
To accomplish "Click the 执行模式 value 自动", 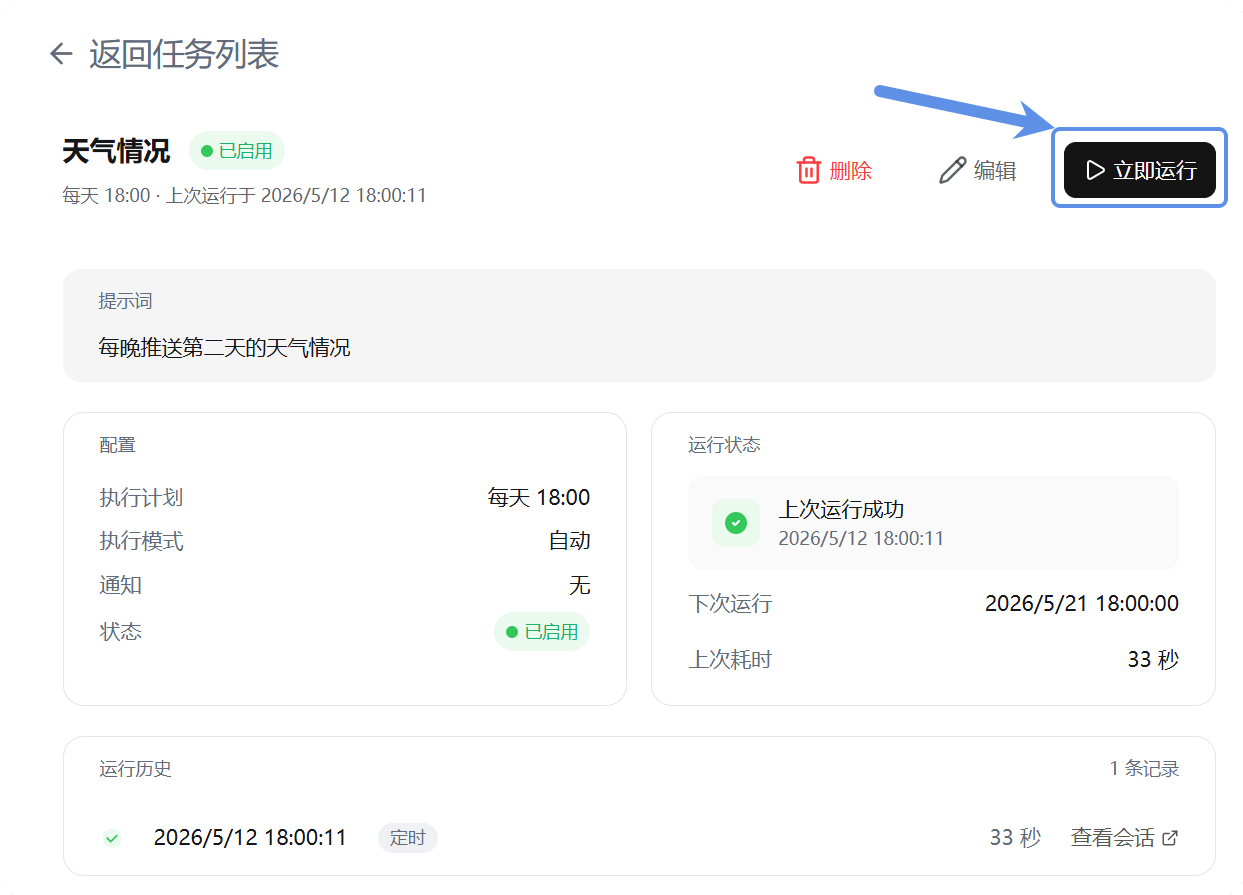I will [570, 541].
